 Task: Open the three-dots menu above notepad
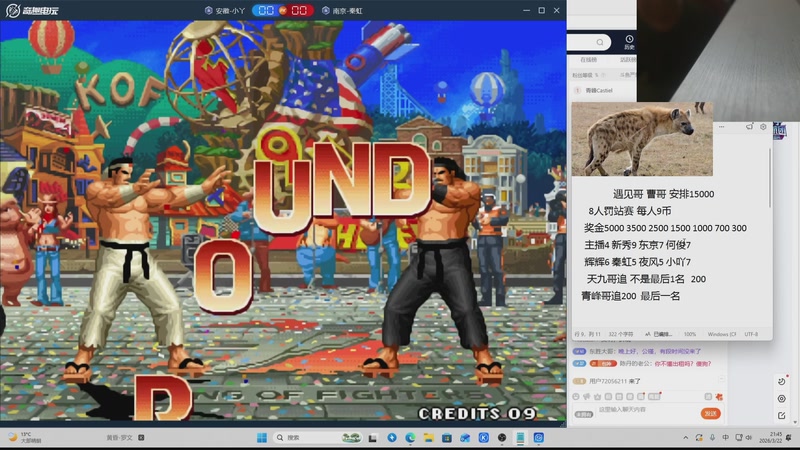coord(721,127)
